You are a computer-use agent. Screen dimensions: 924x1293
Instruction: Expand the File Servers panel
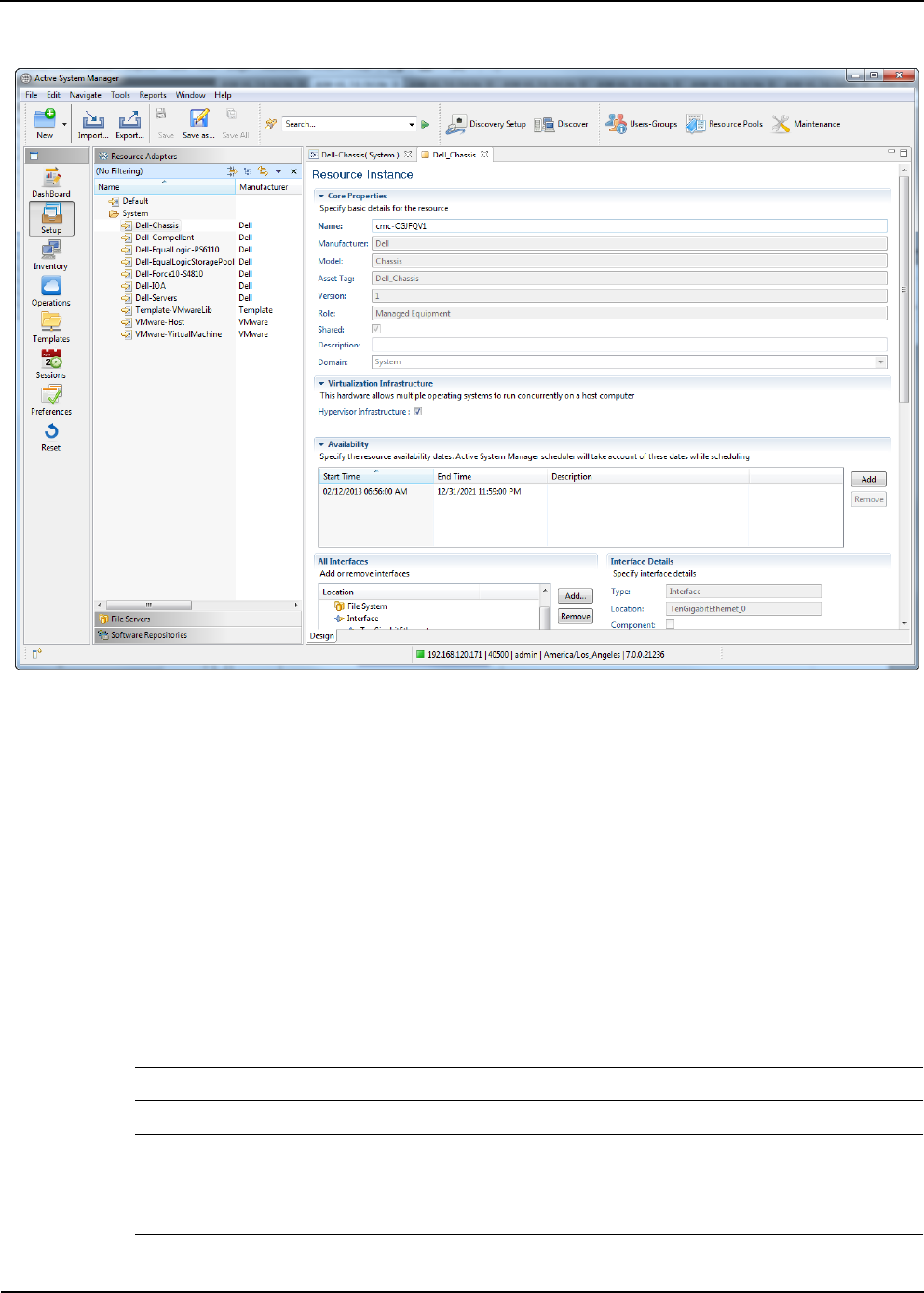[x=197, y=619]
